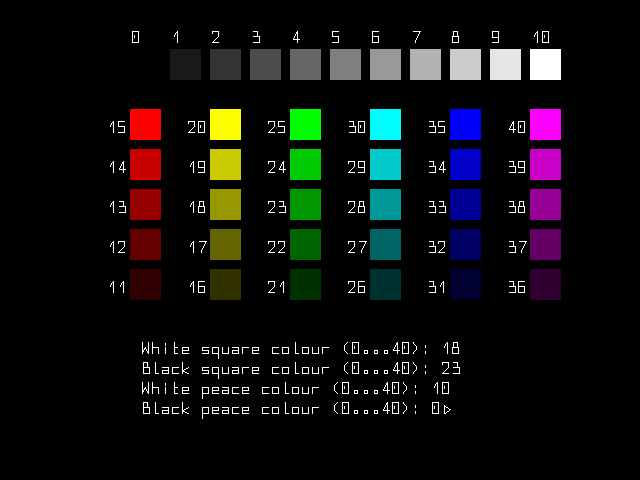Select the darkest gray swatch numbered 1
The height and width of the screenshot is (480, 640).
pos(185,65)
